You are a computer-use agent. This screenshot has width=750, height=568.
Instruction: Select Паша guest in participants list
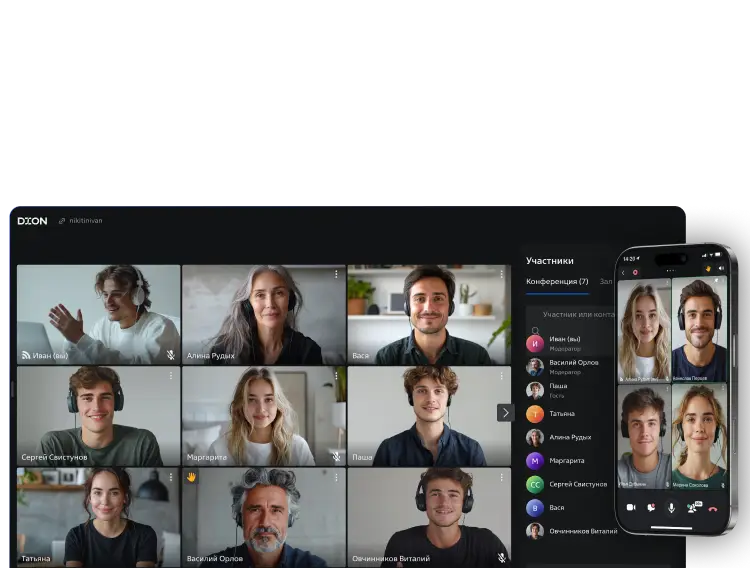point(570,390)
